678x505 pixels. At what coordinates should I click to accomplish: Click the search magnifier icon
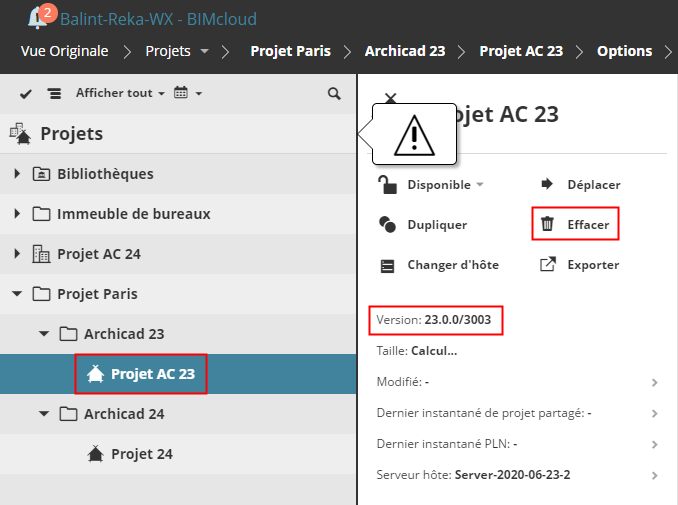(x=334, y=93)
